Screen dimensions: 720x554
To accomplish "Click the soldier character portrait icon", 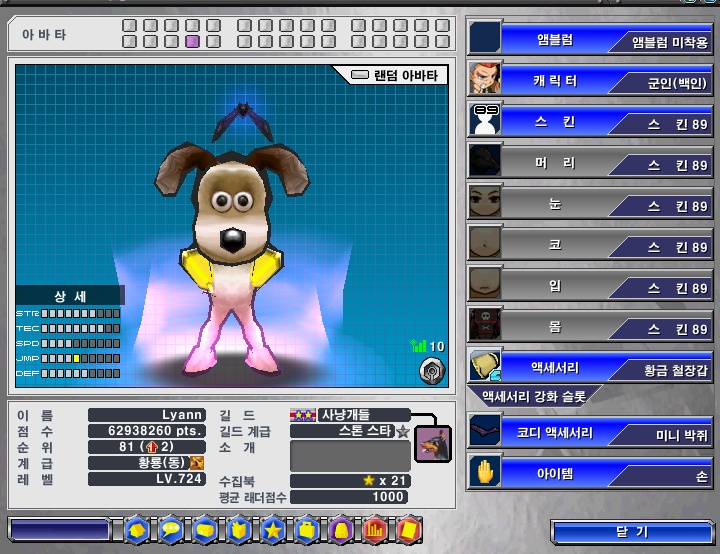I will pyautogui.click(x=485, y=79).
